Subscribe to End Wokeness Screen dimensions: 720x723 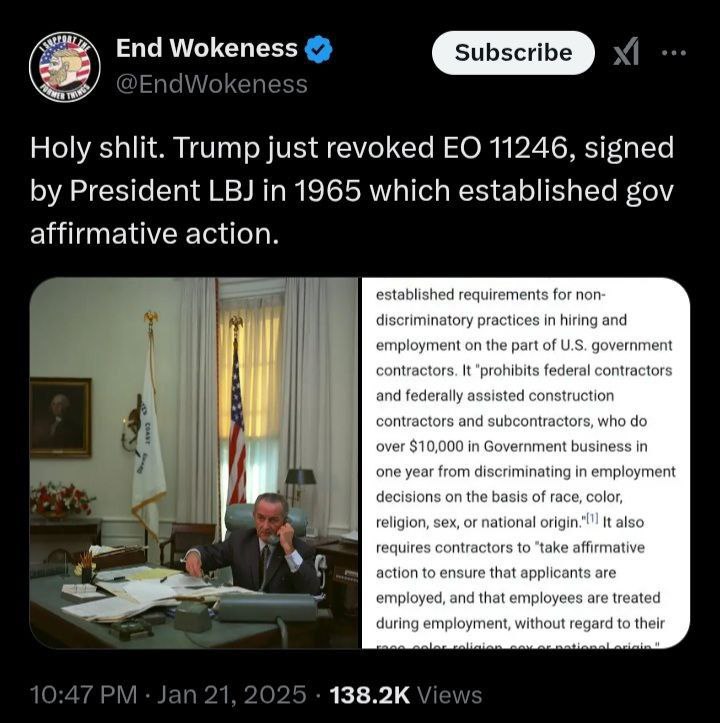point(513,53)
